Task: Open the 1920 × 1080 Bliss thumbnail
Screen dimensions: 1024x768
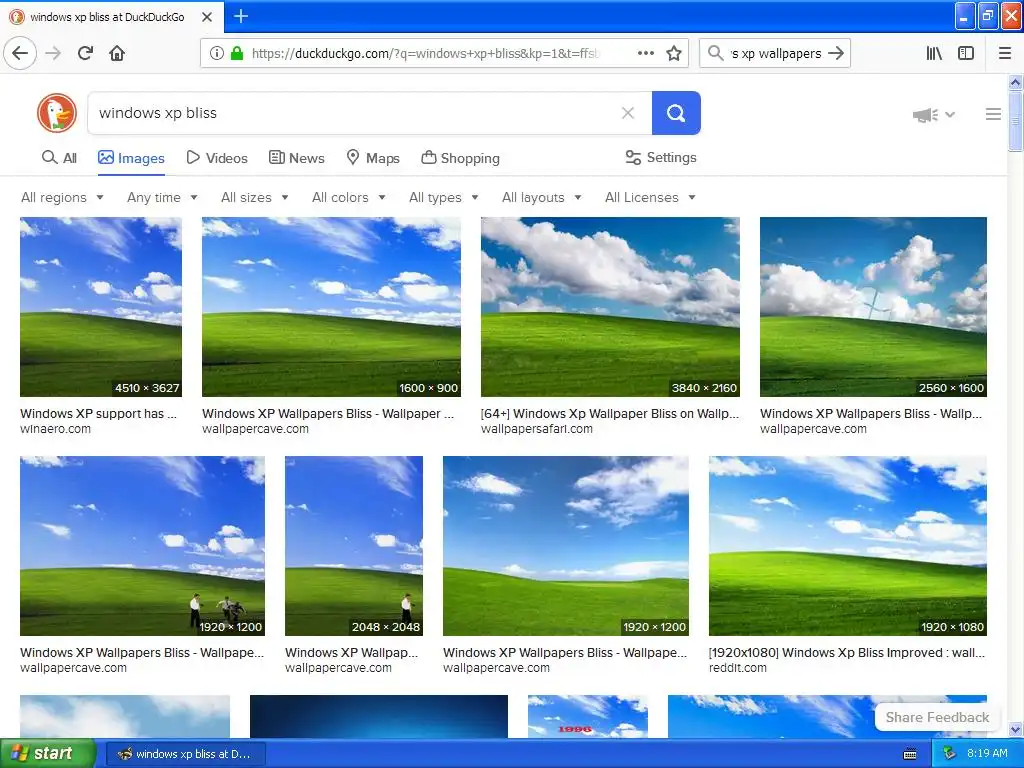Action: coord(848,545)
